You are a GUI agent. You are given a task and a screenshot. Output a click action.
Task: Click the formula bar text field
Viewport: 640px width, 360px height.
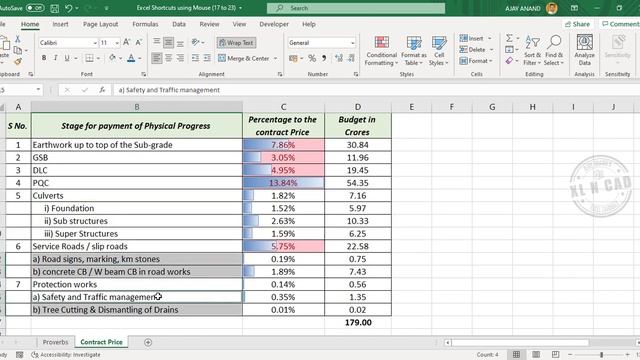[x=376, y=90]
